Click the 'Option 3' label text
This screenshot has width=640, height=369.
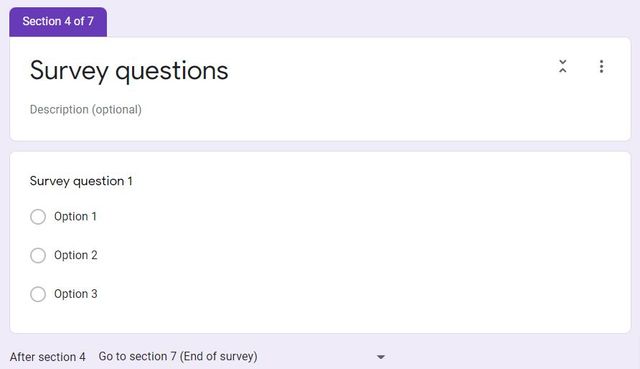[x=76, y=294]
